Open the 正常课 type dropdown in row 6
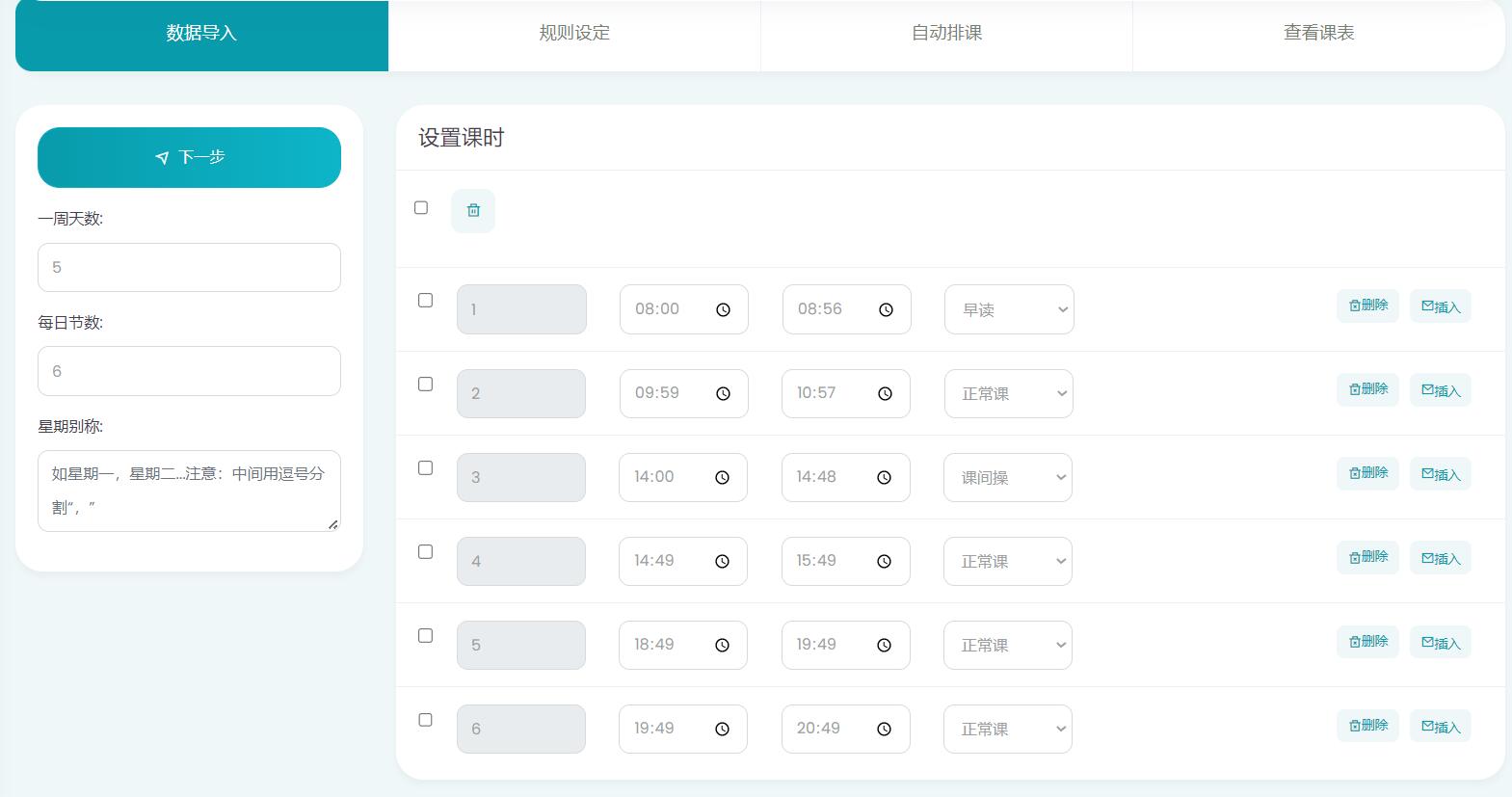This screenshot has height=797, width=1512. click(x=1008, y=729)
